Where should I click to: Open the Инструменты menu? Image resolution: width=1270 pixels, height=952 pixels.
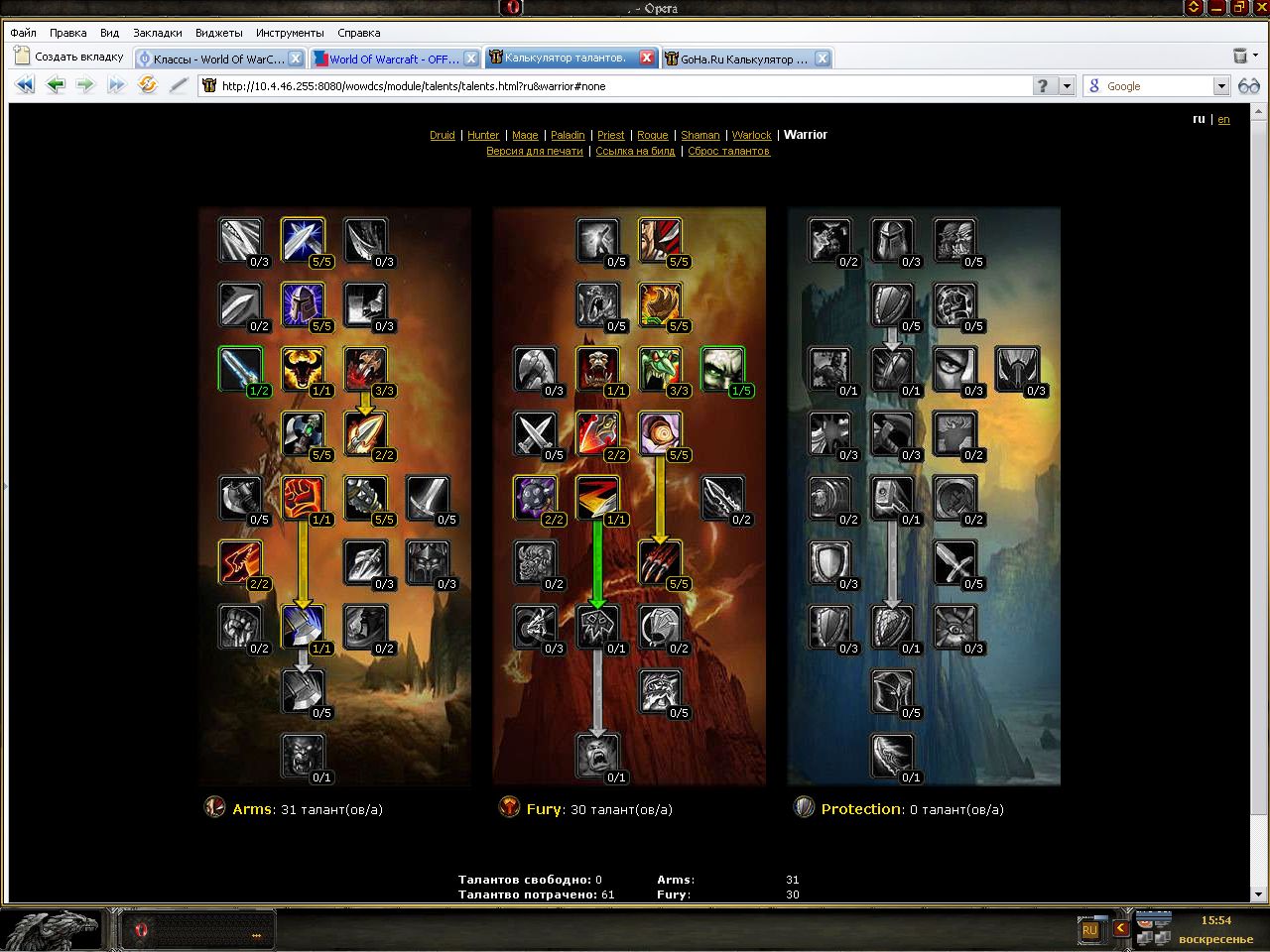290,33
